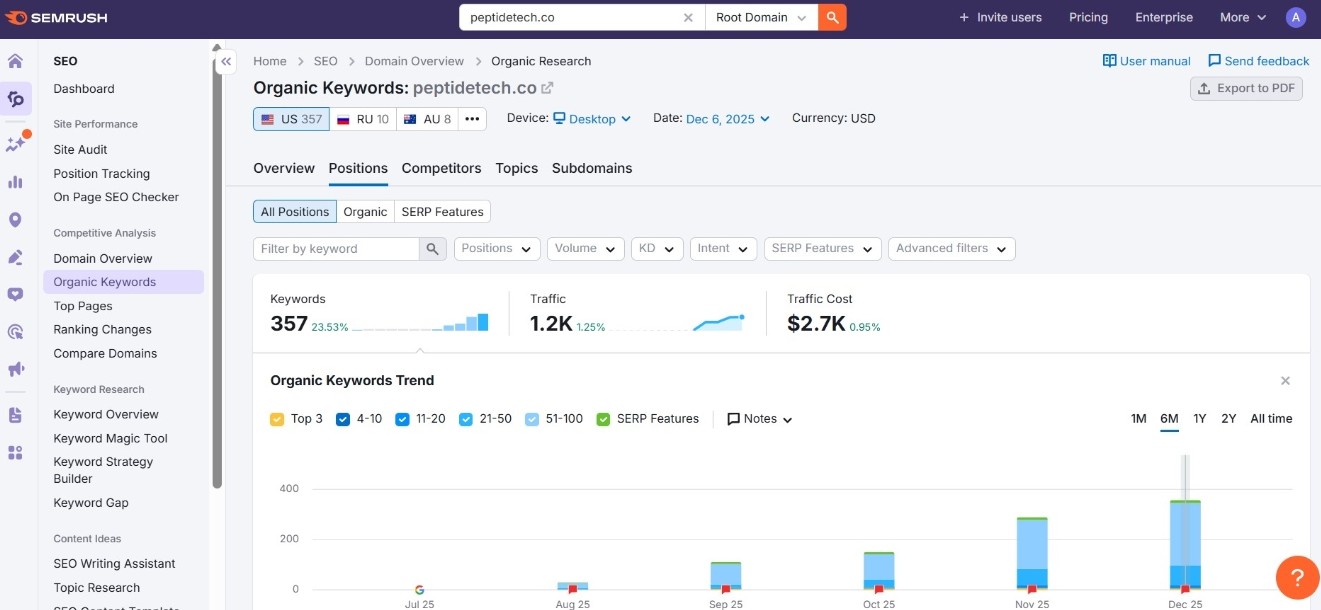1321x610 pixels.
Task: Open the User manual link
Action: coord(1146,61)
